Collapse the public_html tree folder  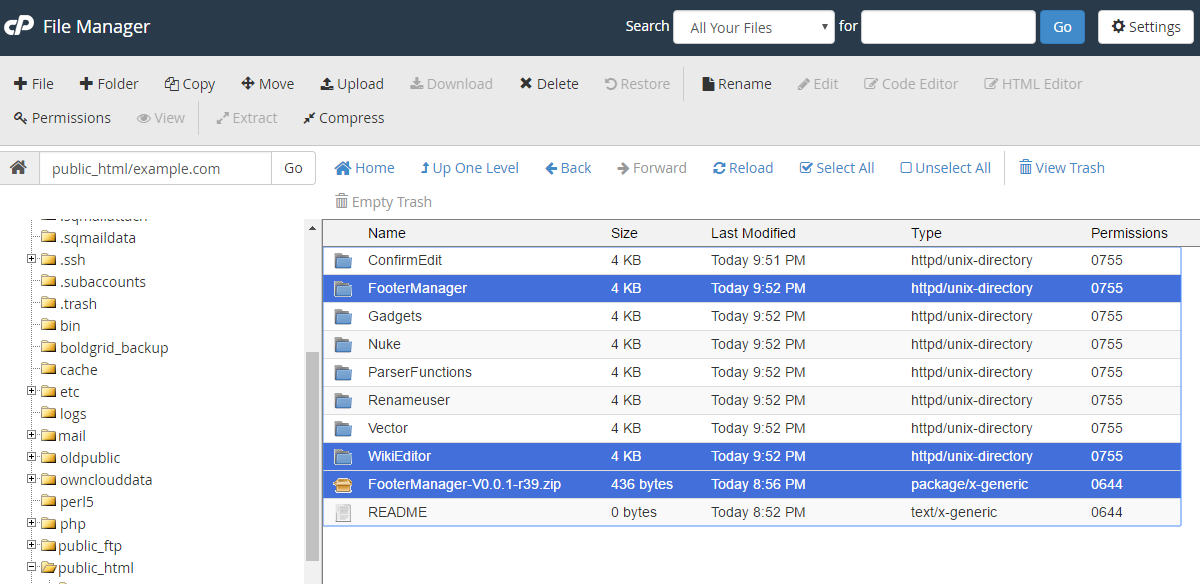click(32, 567)
